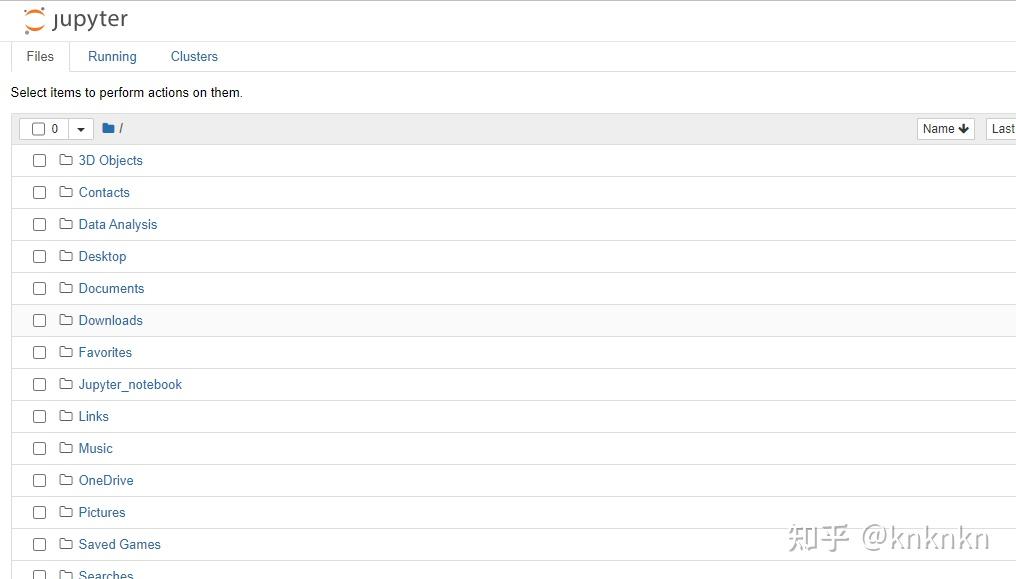Sort the list by Name column
1016x579 pixels.
click(x=945, y=129)
